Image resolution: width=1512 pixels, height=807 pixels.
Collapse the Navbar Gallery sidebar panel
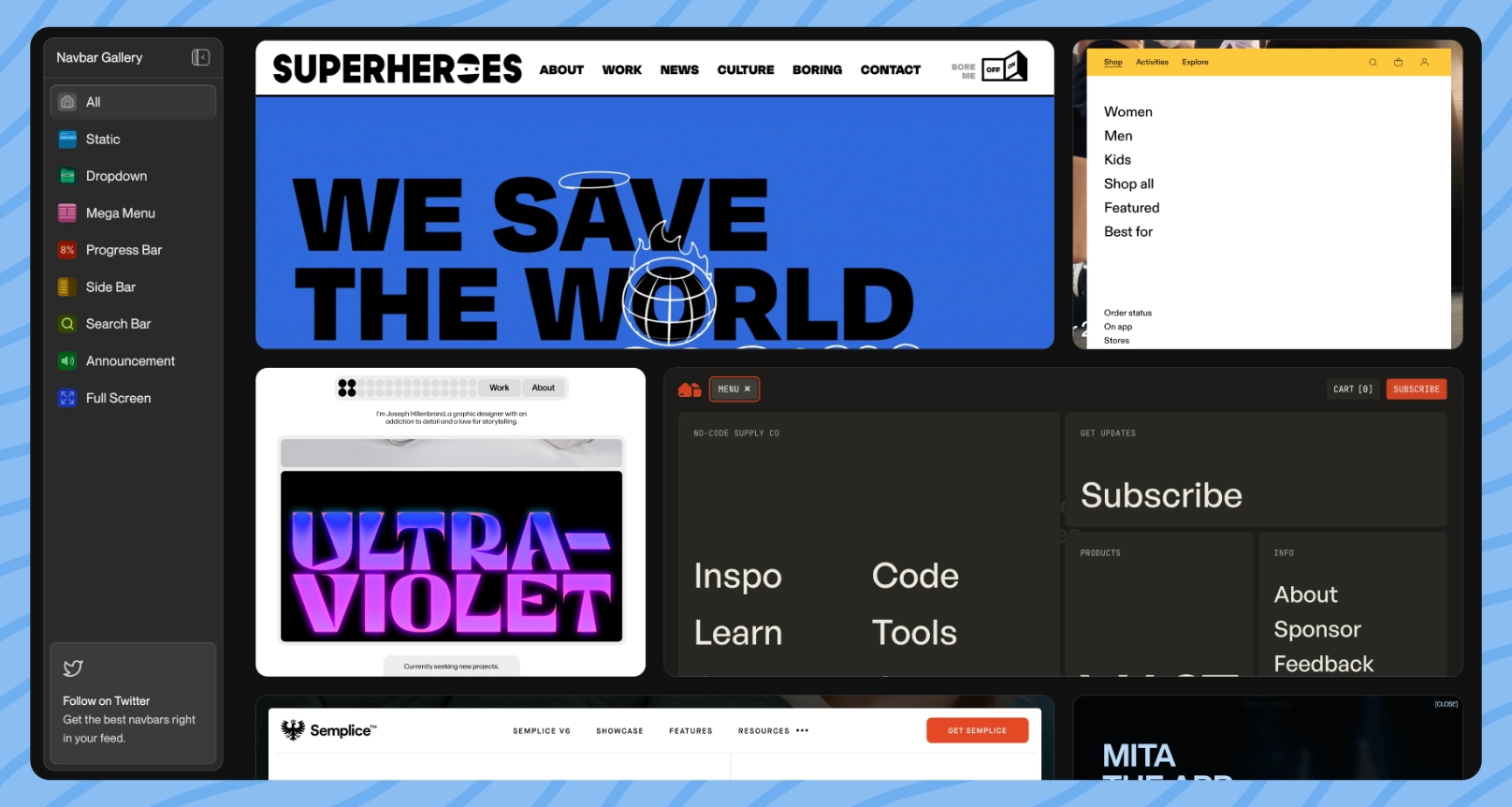(200, 58)
